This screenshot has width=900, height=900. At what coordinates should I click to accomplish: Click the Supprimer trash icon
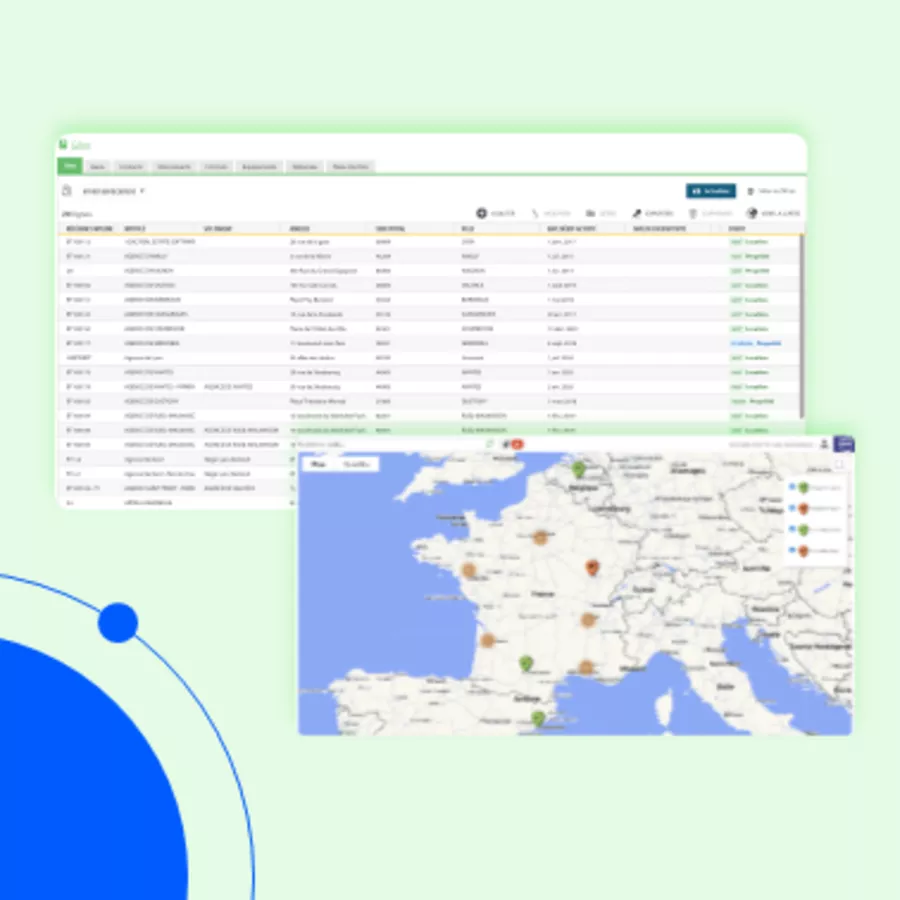692,213
